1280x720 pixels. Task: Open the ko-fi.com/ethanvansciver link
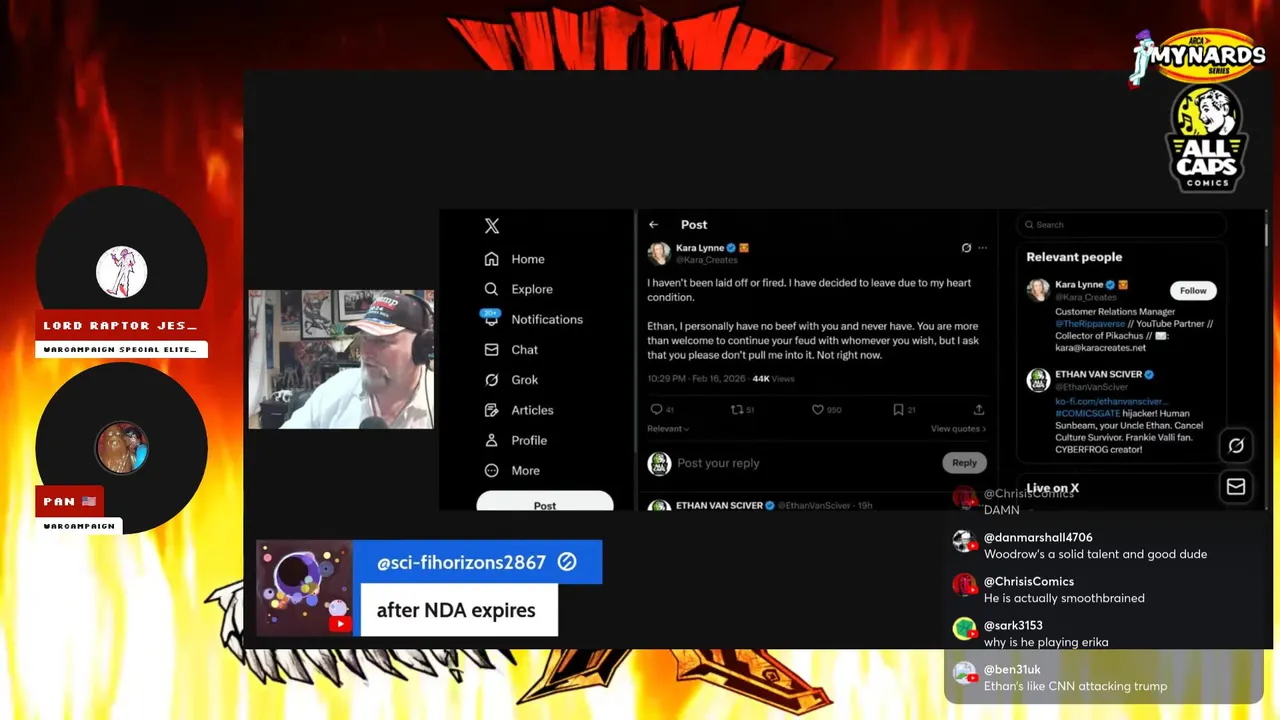pyautogui.click(x=1111, y=401)
